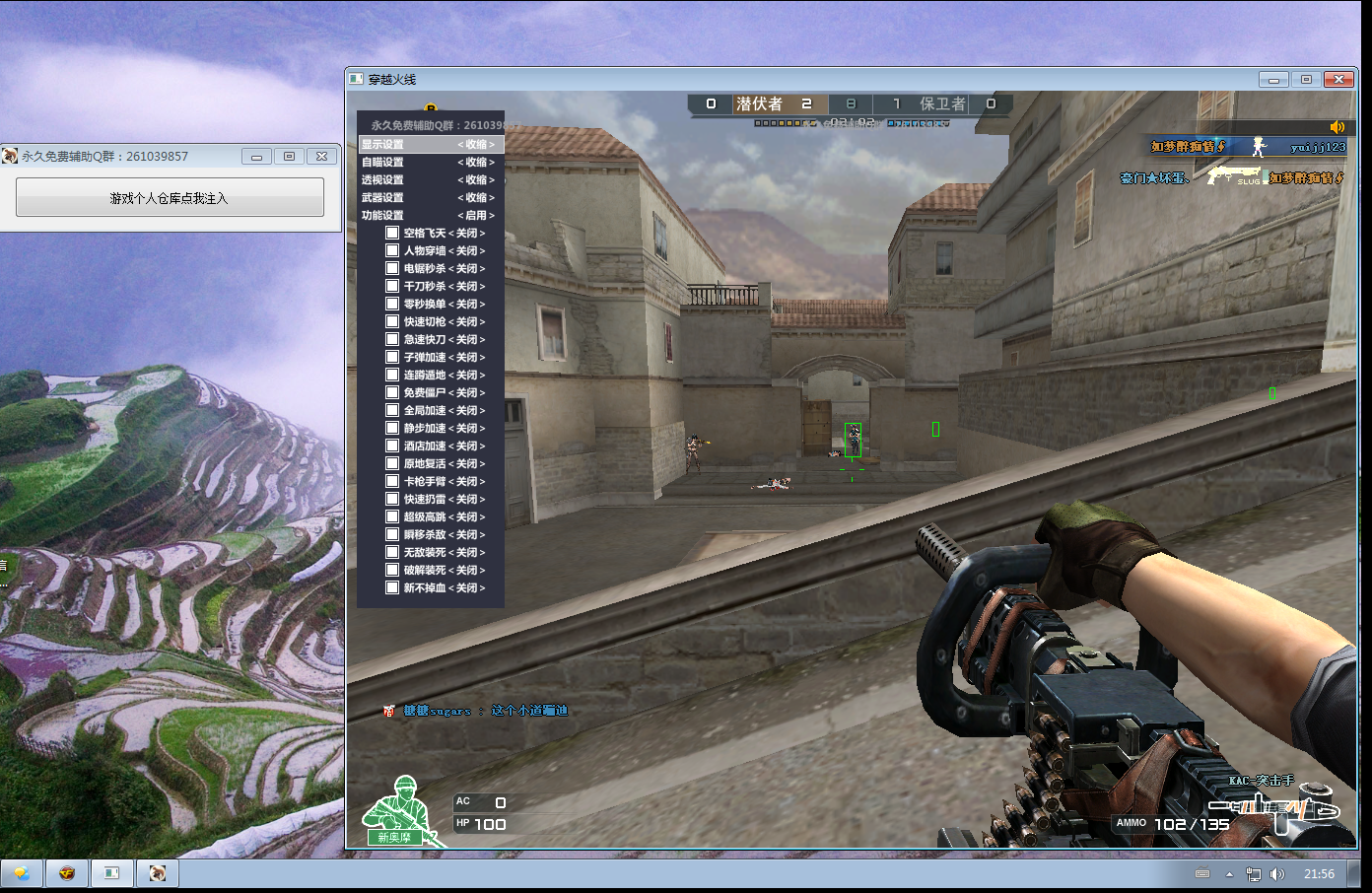Click the AMMO 102/135 counter

(1173, 824)
